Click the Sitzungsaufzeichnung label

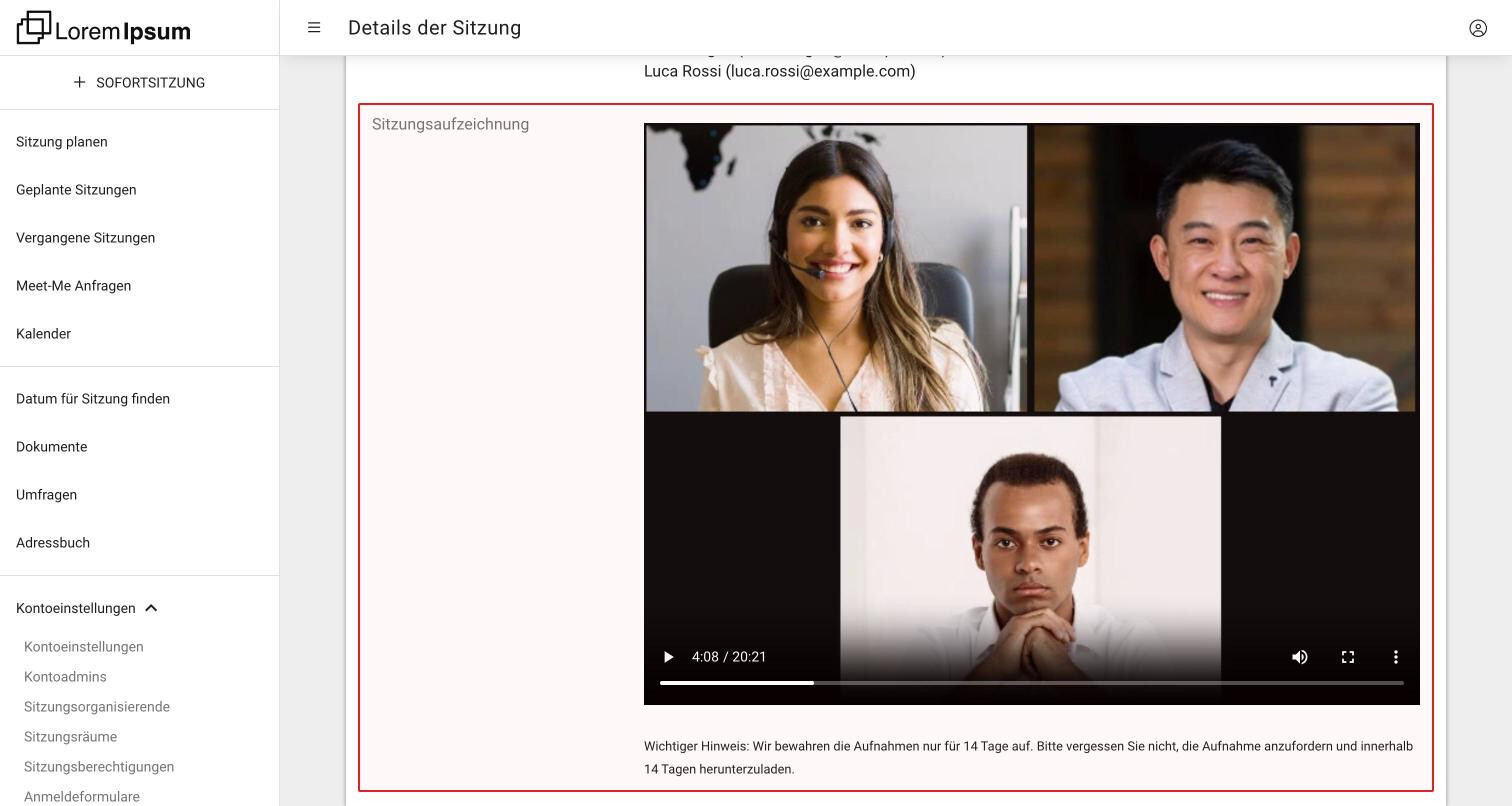[450, 124]
